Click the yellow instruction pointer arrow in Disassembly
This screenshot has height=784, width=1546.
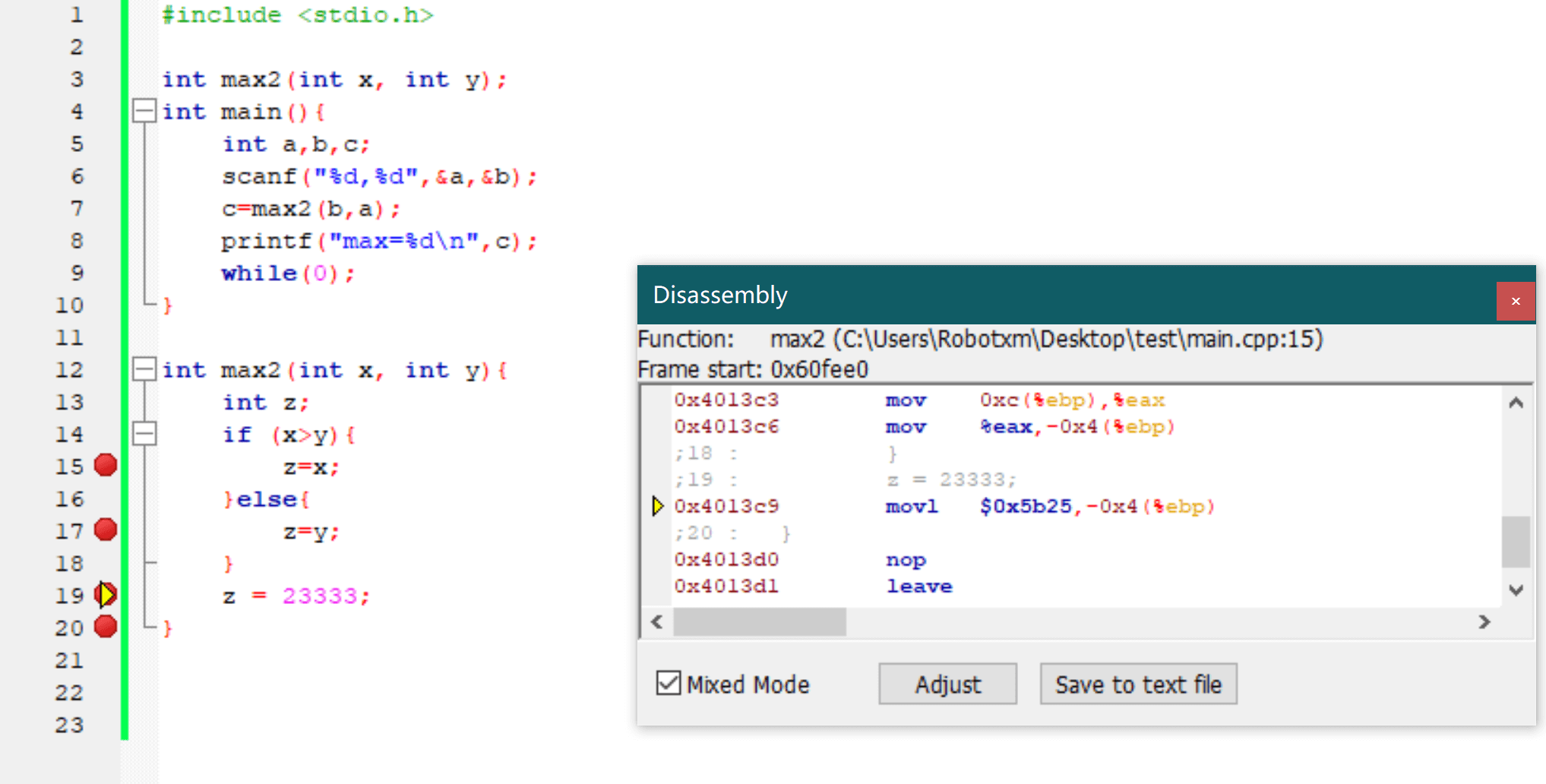point(658,506)
